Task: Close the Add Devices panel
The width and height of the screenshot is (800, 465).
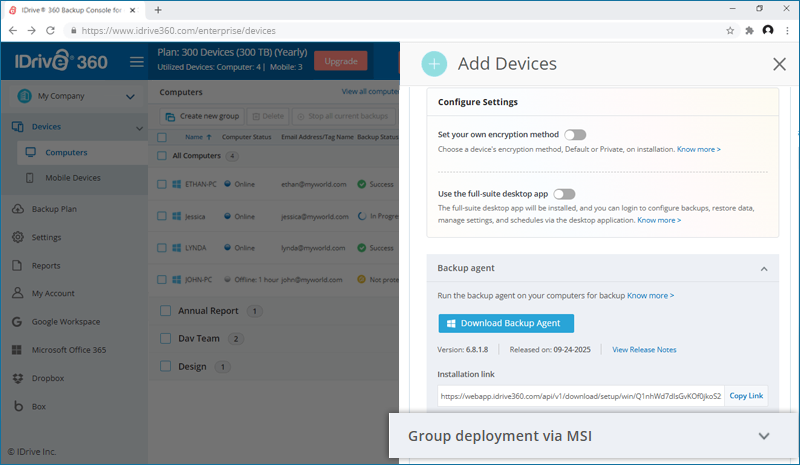Action: 779,64
